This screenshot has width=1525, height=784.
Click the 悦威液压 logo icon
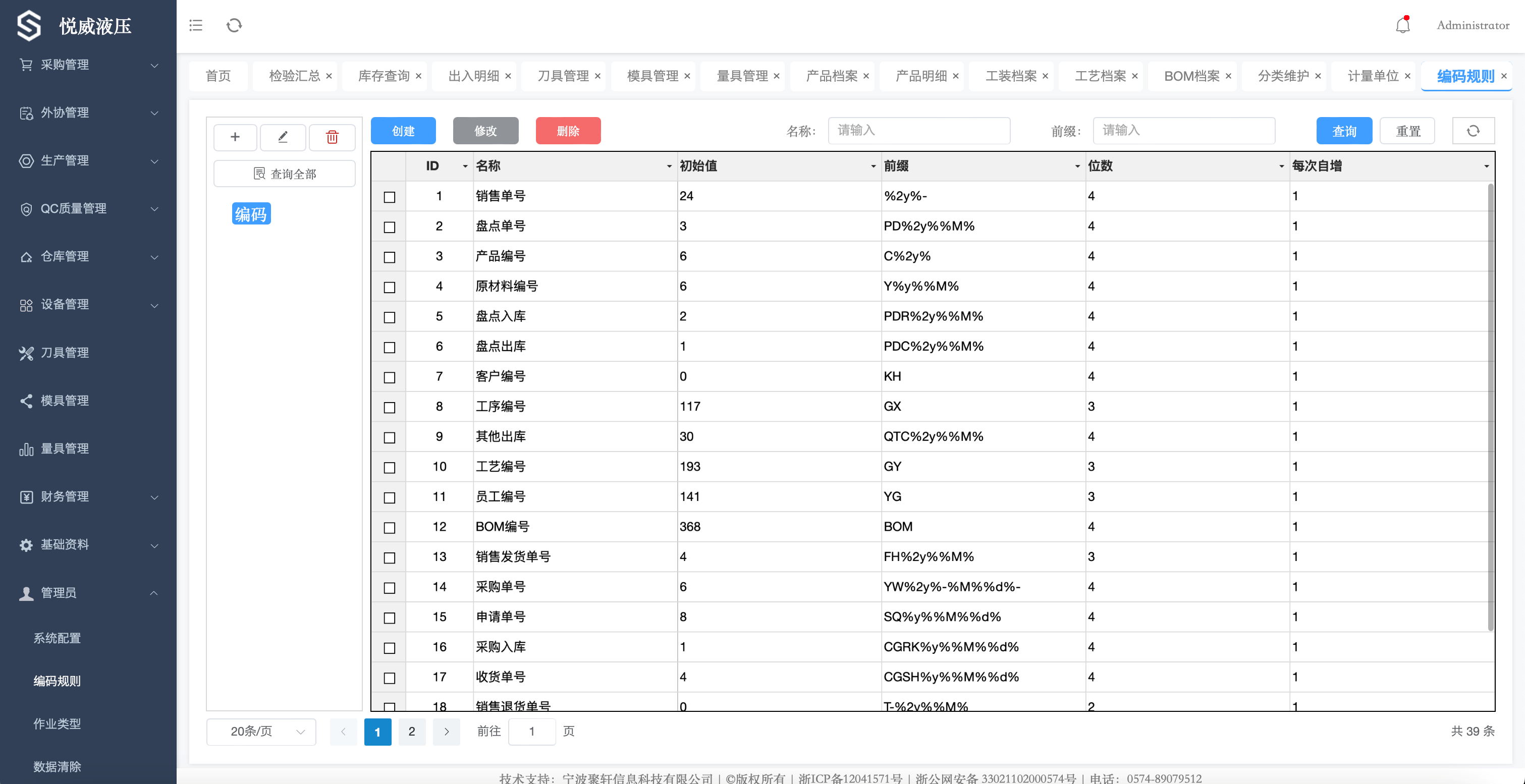pyautogui.click(x=29, y=26)
